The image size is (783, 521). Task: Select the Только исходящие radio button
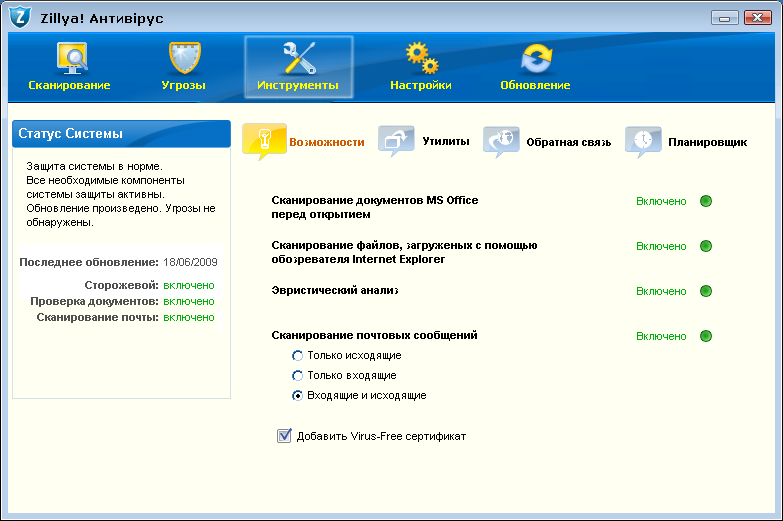click(297, 356)
